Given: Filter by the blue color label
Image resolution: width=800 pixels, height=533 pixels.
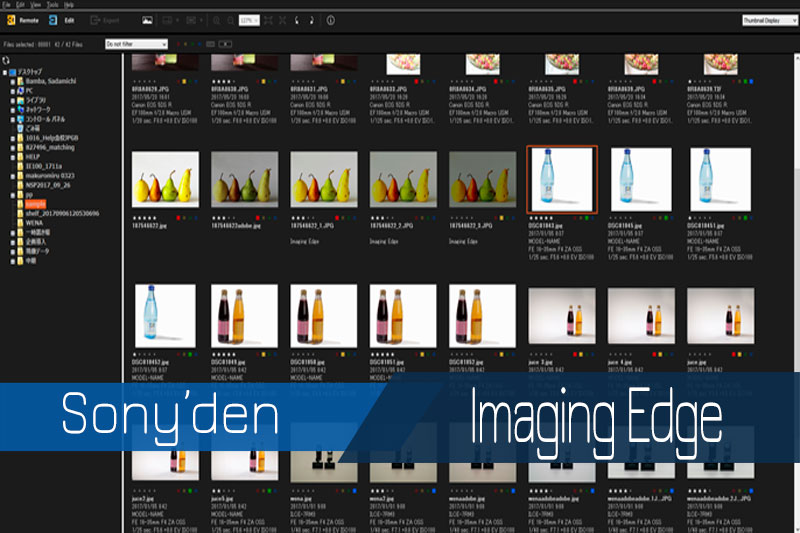Looking at the screenshot, I should point(199,44).
